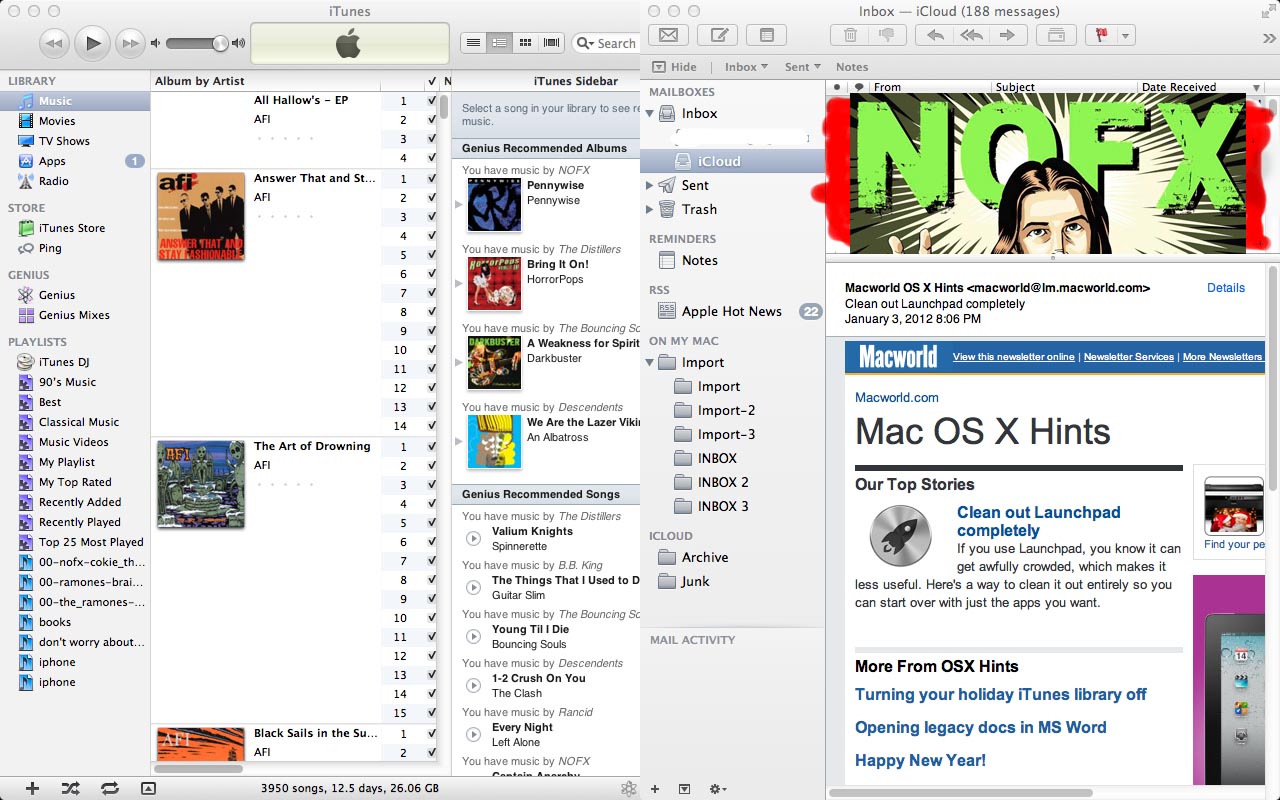Image resolution: width=1280 pixels, height=800 pixels.
Task: Collapse the Inbox mailbox tree
Action: point(650,113)
